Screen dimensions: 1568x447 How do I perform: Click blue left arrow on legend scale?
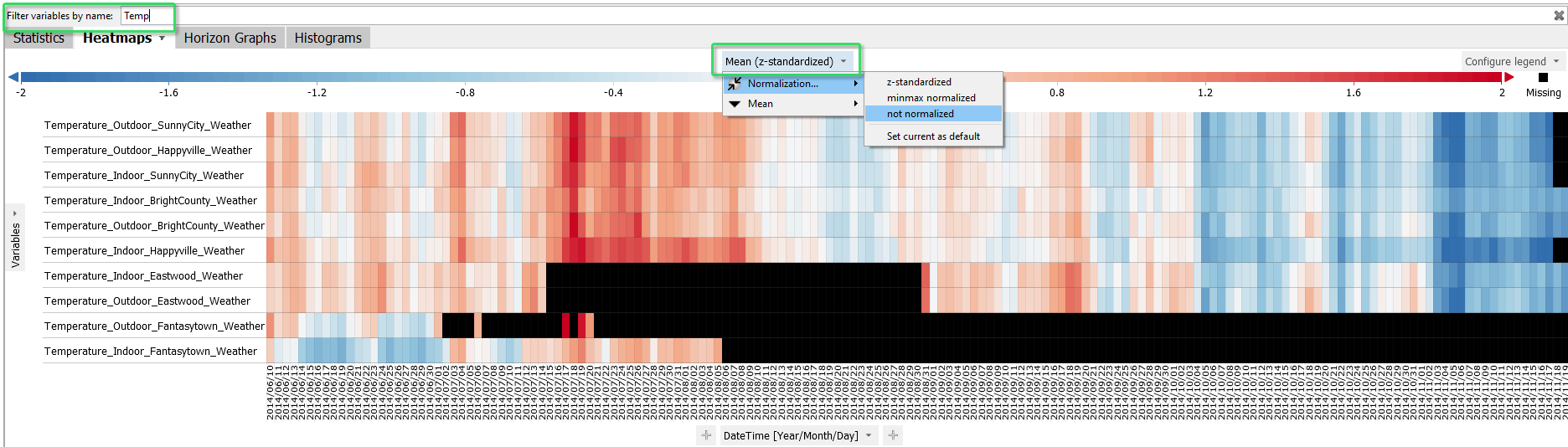coord(13,77)
